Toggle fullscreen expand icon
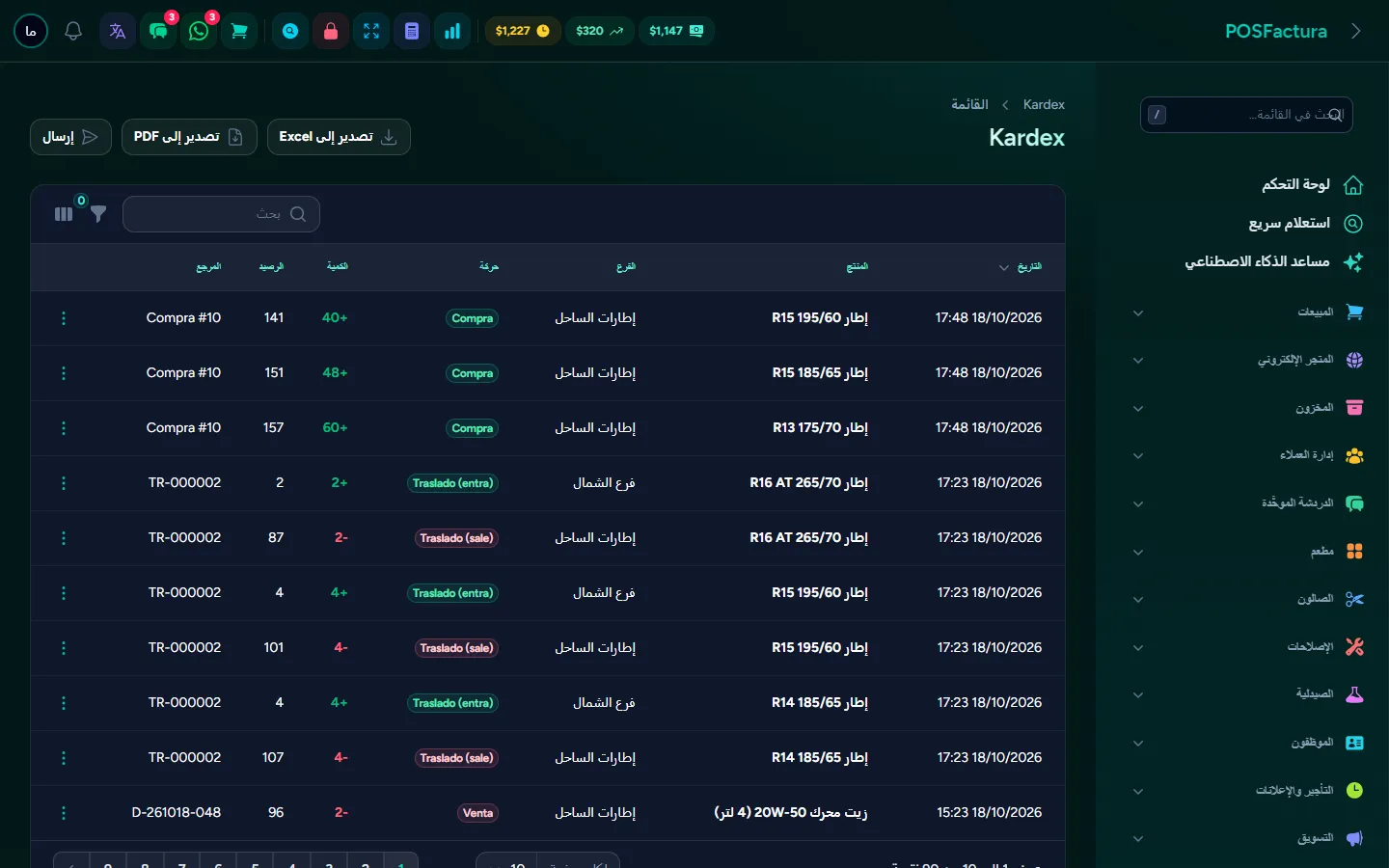Screen dimensions: 1389x868 tap(371, 31)
